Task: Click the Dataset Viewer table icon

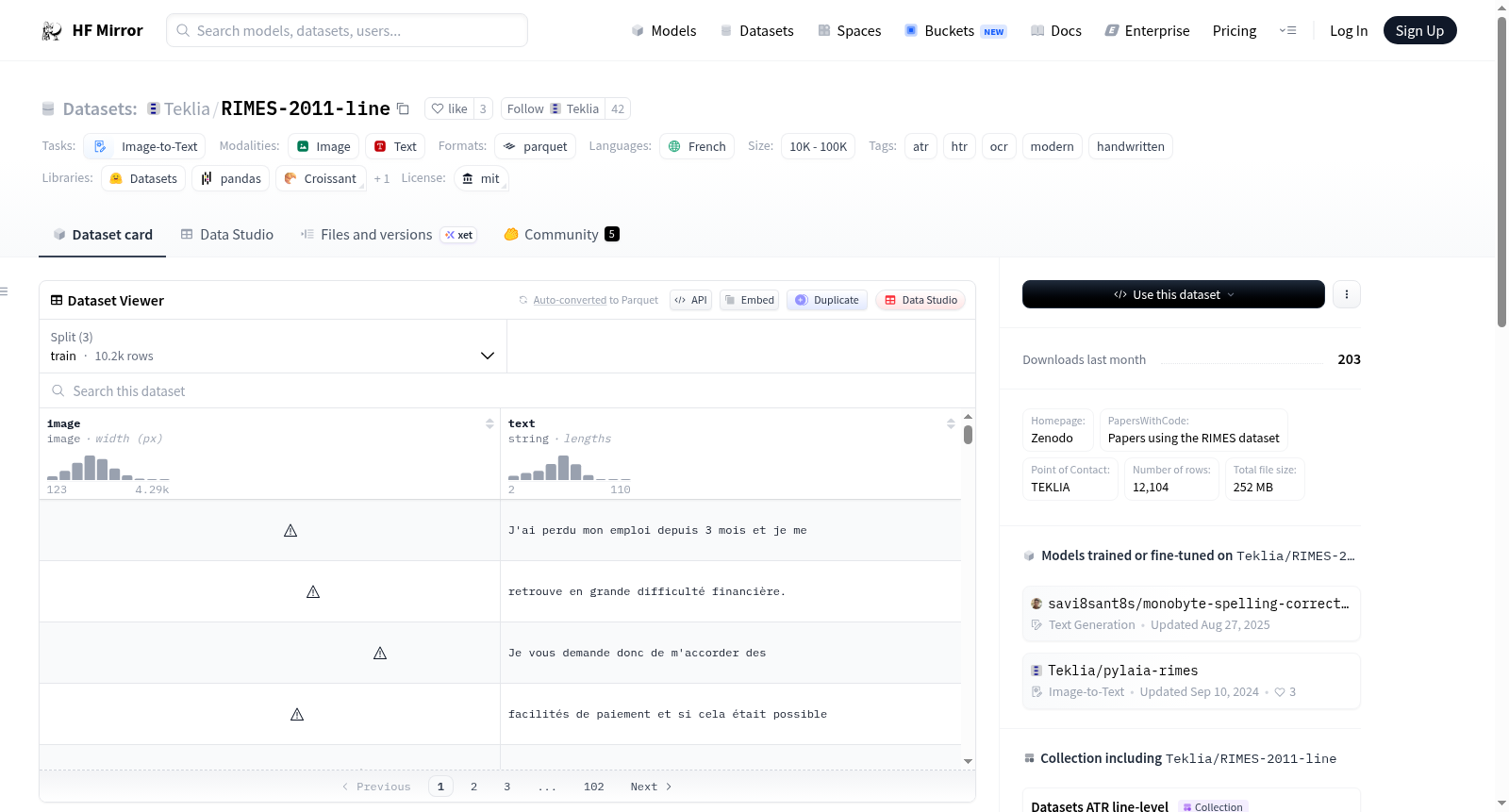Action: 57,300
